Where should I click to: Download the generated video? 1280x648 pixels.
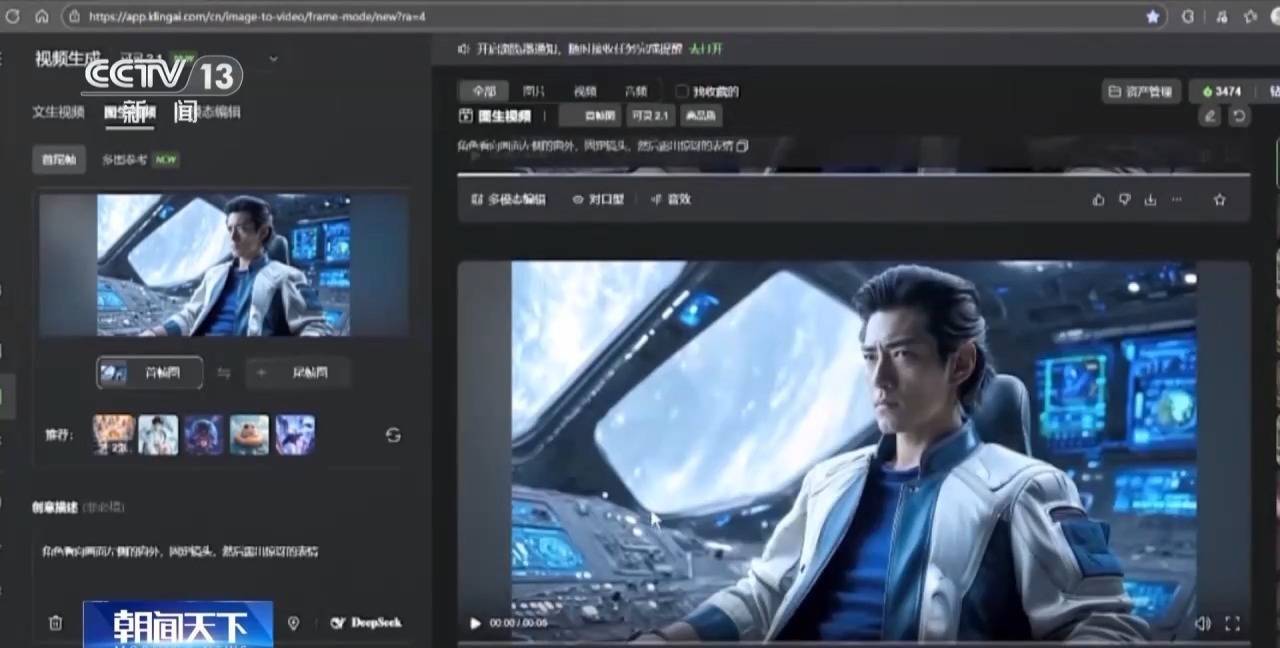tap(1150, 199)
